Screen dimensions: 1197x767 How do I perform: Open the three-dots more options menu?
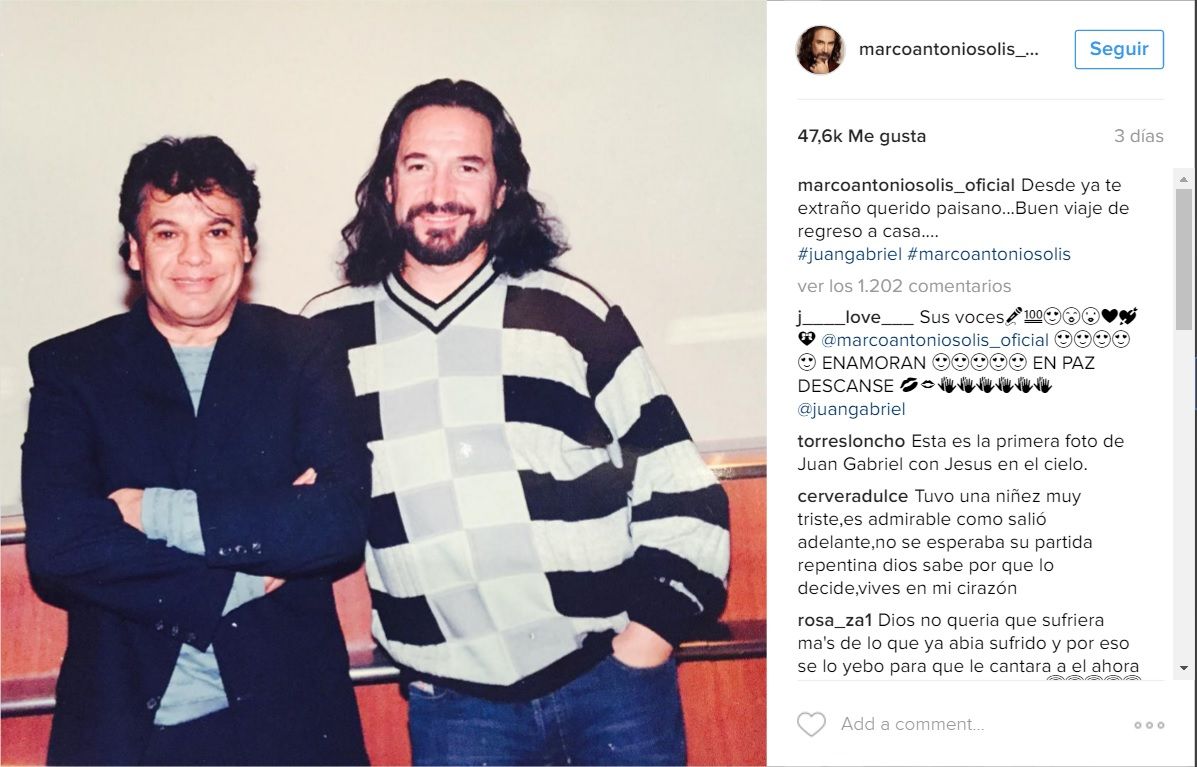(1149, 725)
